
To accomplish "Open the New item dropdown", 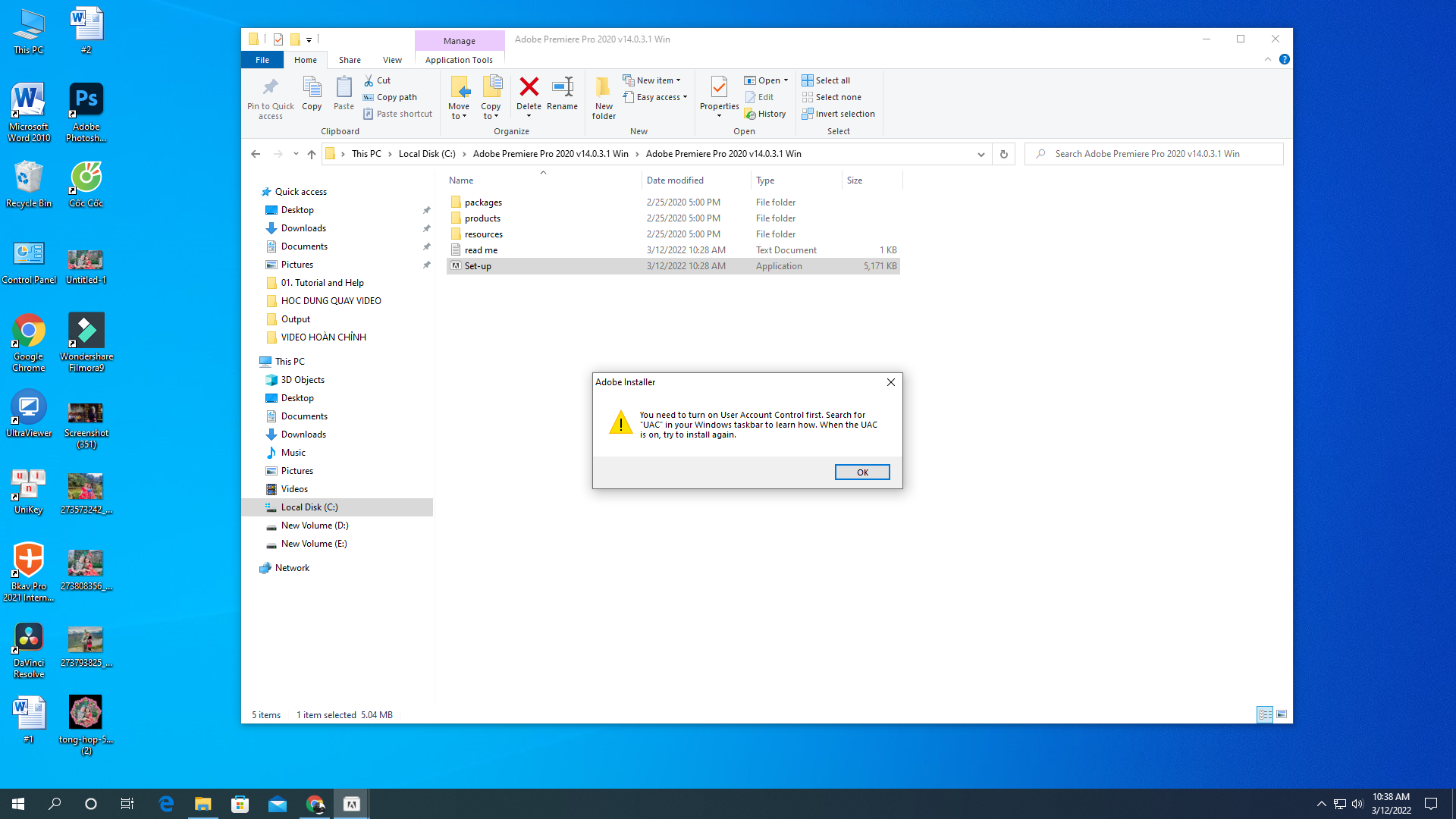I will coord(652,80).
